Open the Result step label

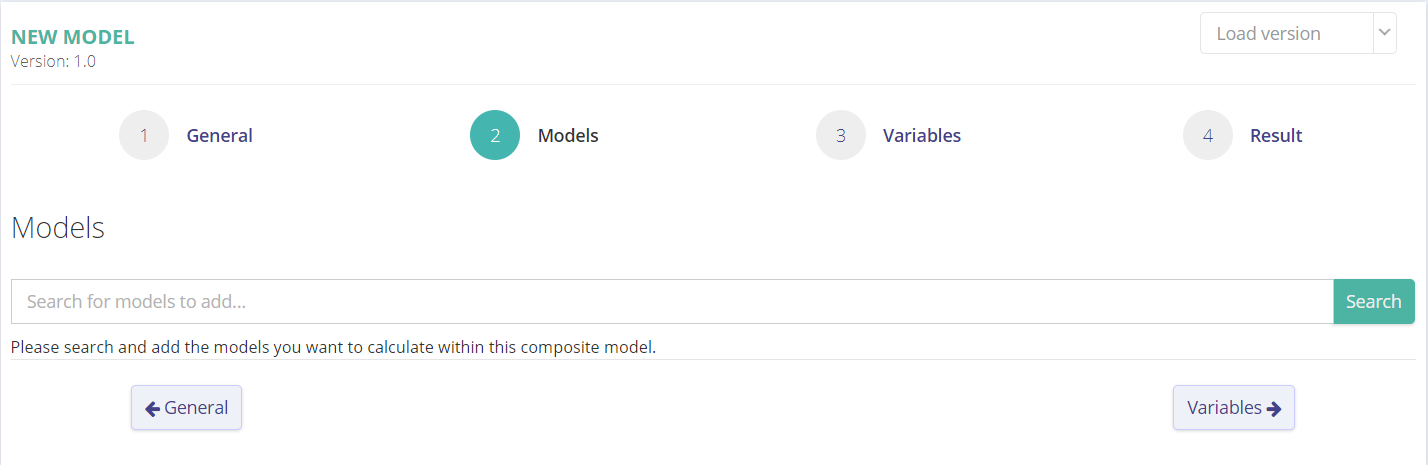pyautogui.click(x=1276, y=135)
